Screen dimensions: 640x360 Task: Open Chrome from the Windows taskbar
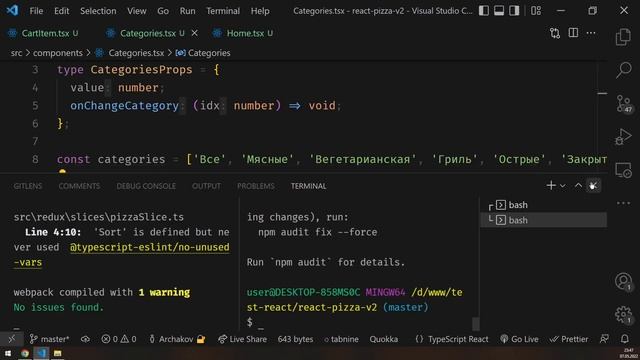tap(25, 353)
